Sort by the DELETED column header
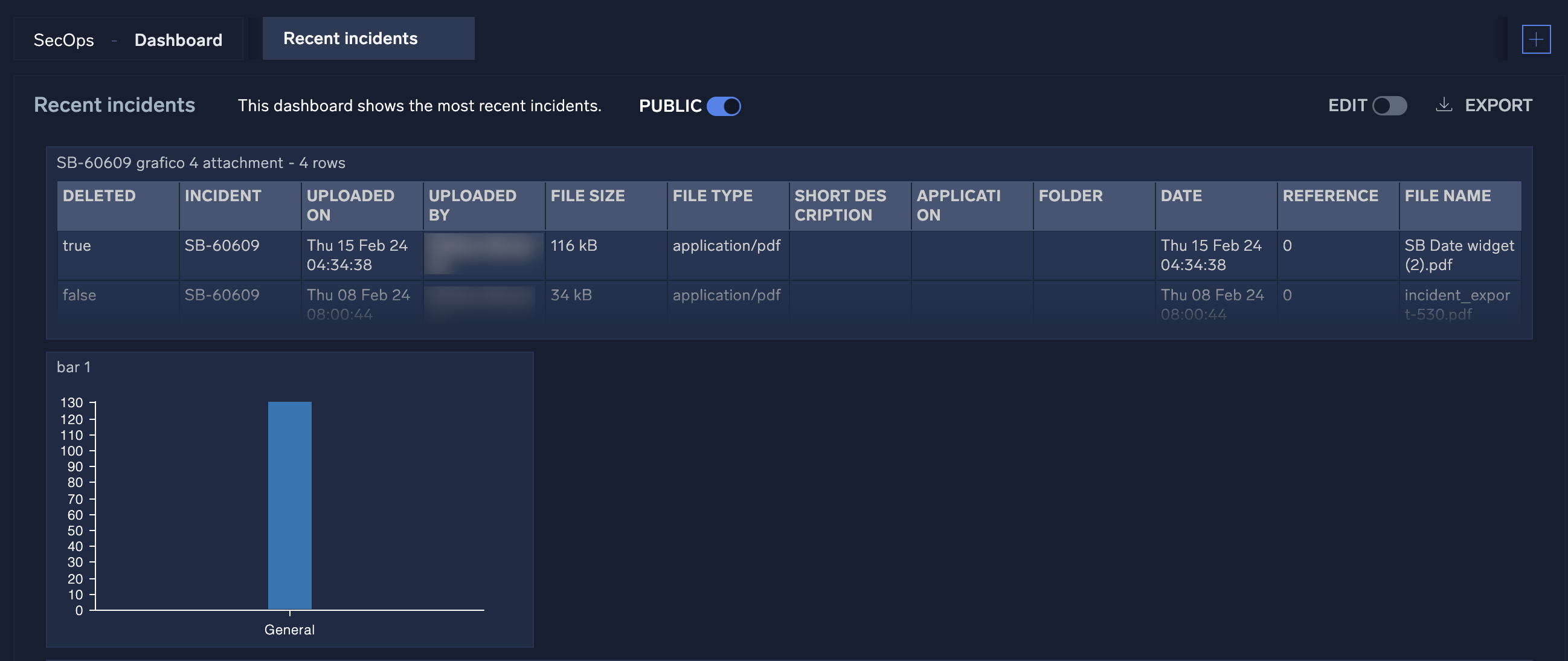Viewport: 1568px width, 661px height. 99,196
